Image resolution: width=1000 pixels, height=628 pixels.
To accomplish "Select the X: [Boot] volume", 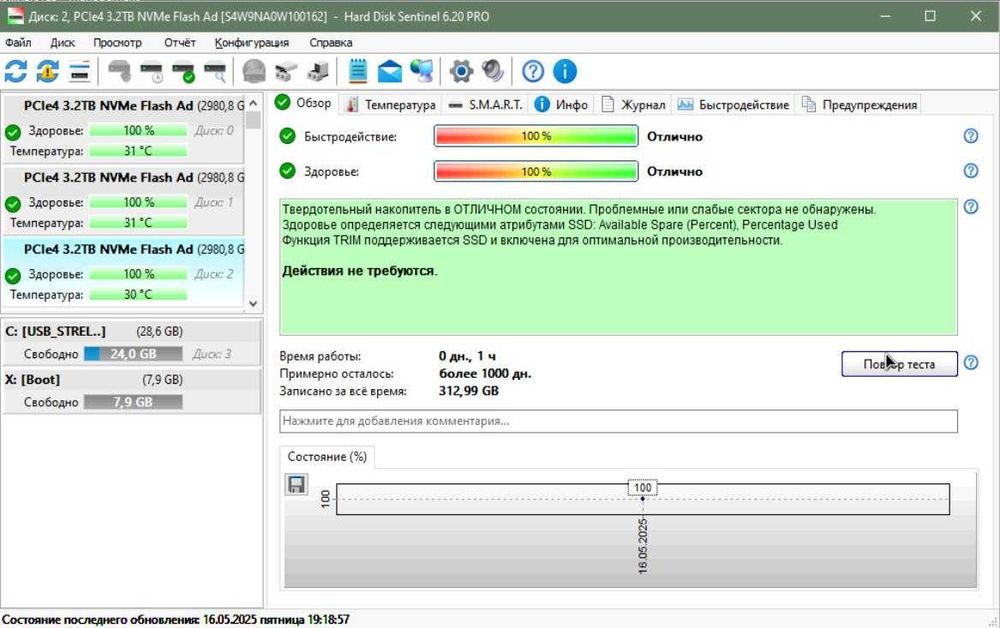I will 132,391.
